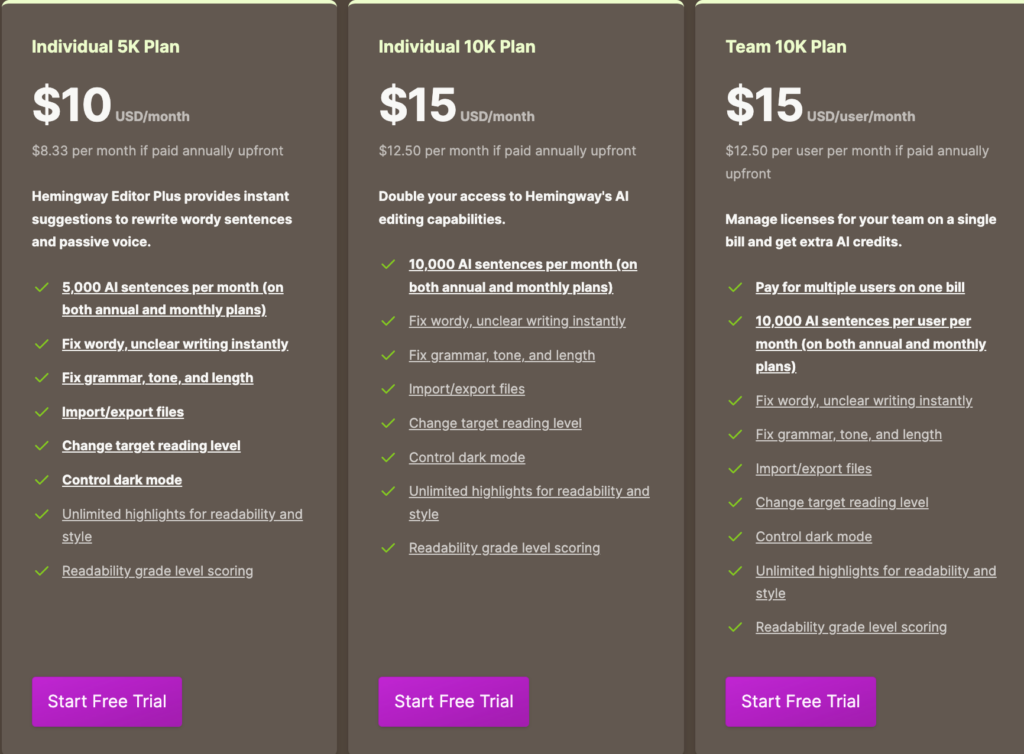This screenshot has height=754, width=1024.
Task: Click checkmark next to Import/export files in Individual 10K
Action: point(389,389)
